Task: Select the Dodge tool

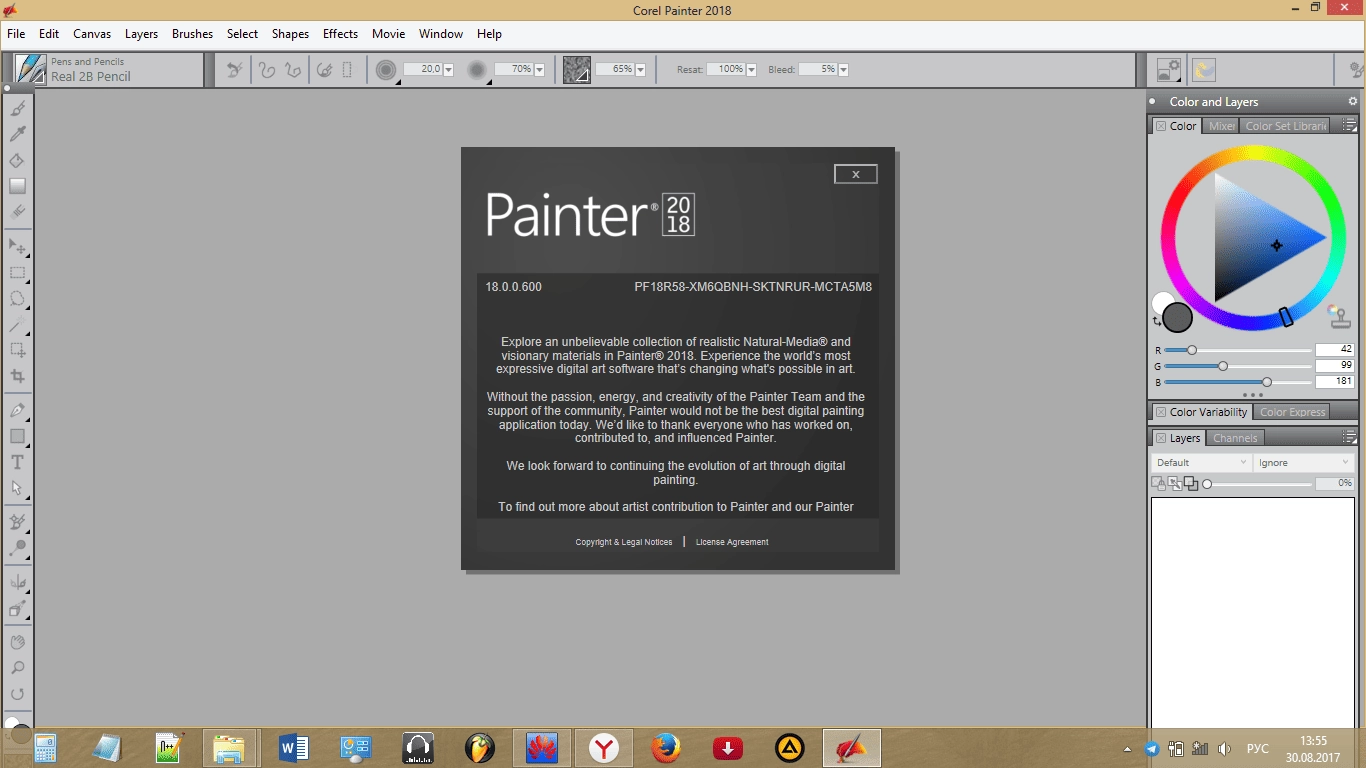Action: (17, 548)
